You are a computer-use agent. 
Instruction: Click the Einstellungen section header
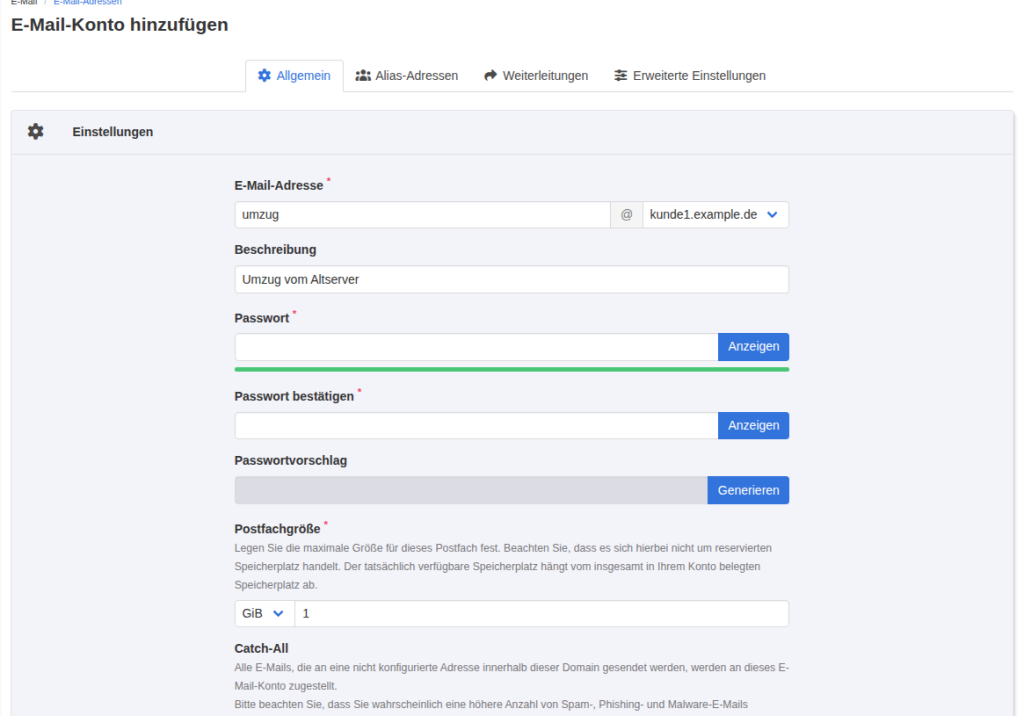point(512,132)
